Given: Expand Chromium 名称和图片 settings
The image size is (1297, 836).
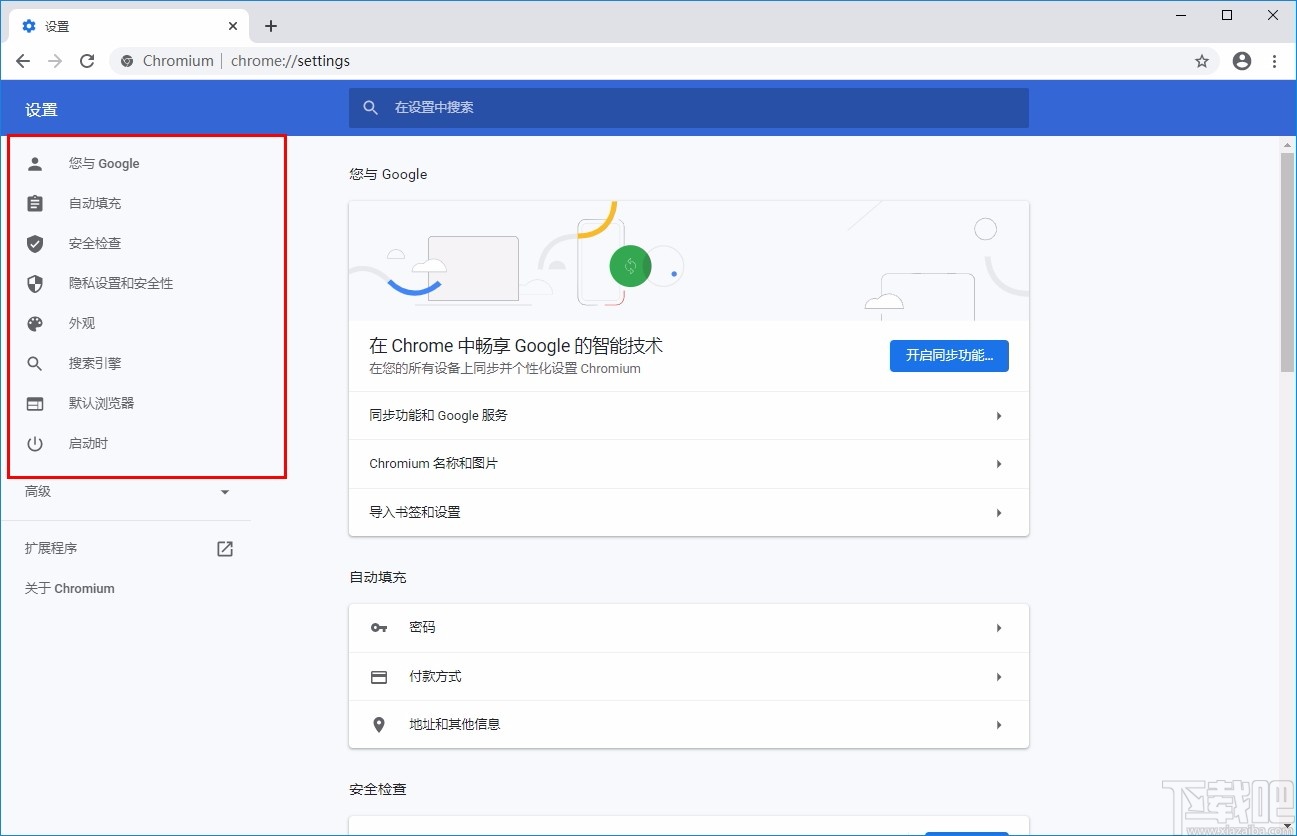Looking at the screenshot, I should (x=688, y=463).
